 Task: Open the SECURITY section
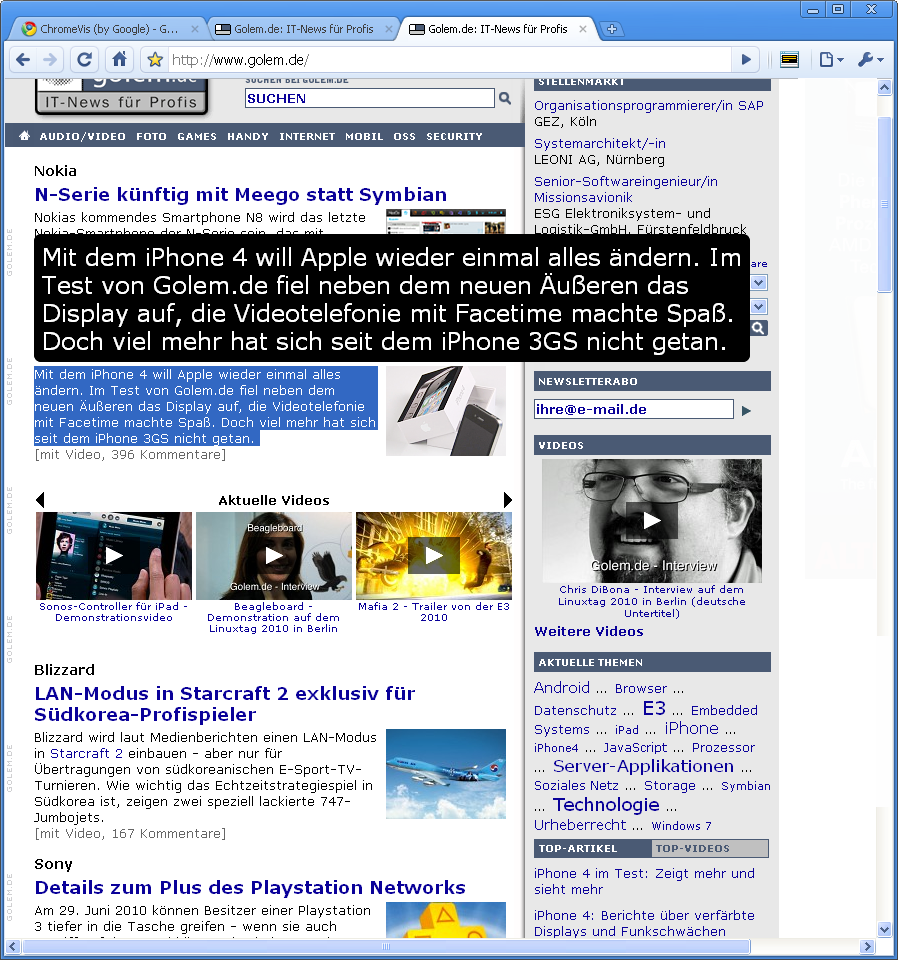(455, 137)
